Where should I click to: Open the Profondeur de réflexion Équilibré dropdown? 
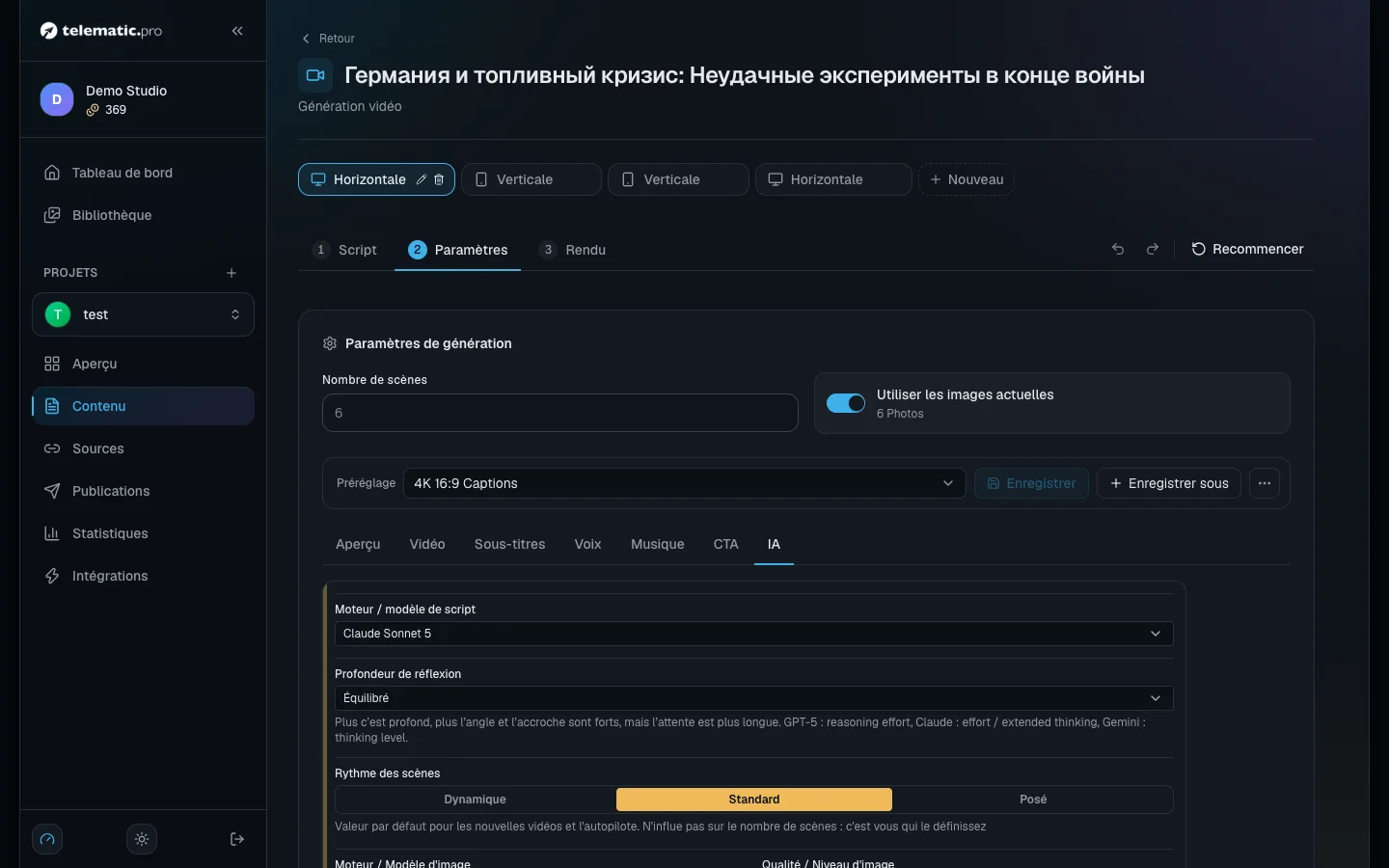(753, 698)
